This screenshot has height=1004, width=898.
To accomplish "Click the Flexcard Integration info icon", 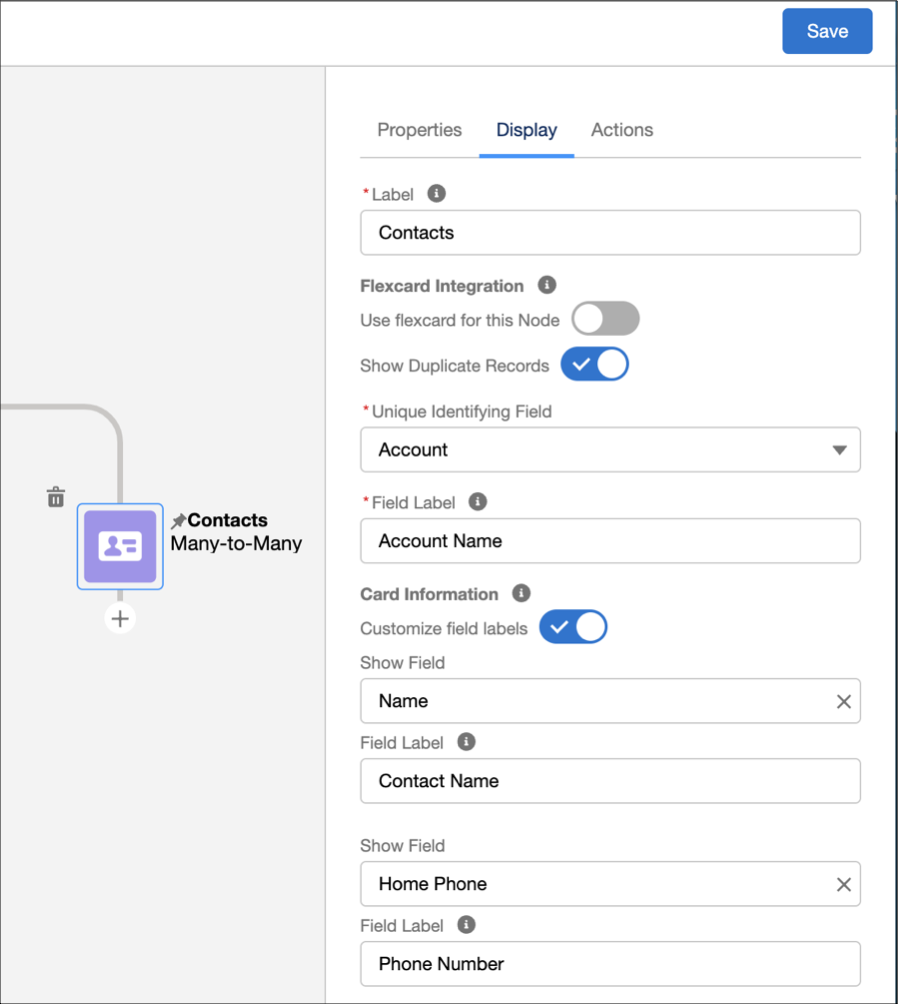I will point(546,285).
